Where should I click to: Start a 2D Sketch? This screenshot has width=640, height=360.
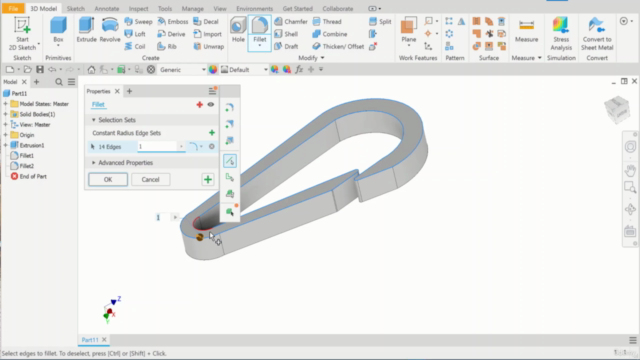point(22,33)
